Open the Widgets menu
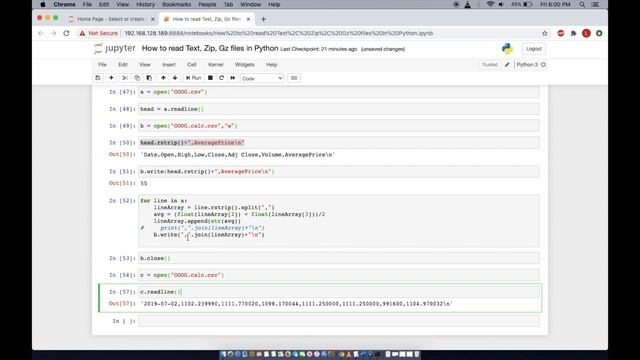The height and width of the screenshot is (360, 640). (x=244, y=64)
